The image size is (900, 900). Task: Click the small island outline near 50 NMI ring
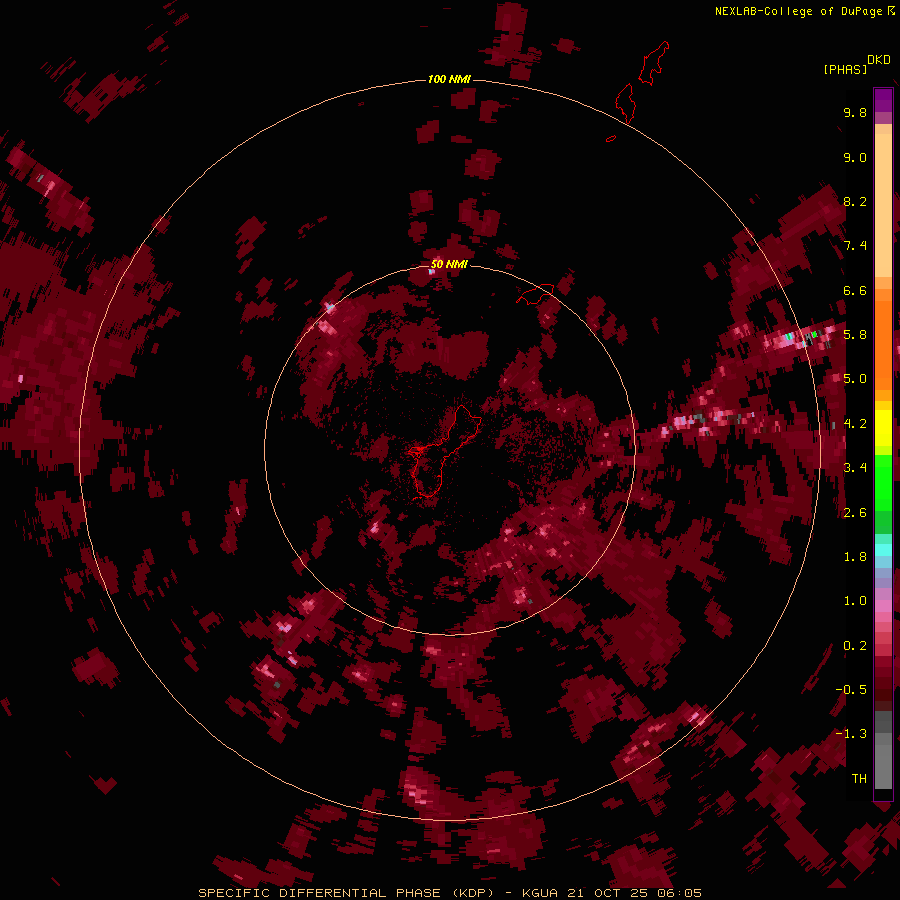point(535,293)
